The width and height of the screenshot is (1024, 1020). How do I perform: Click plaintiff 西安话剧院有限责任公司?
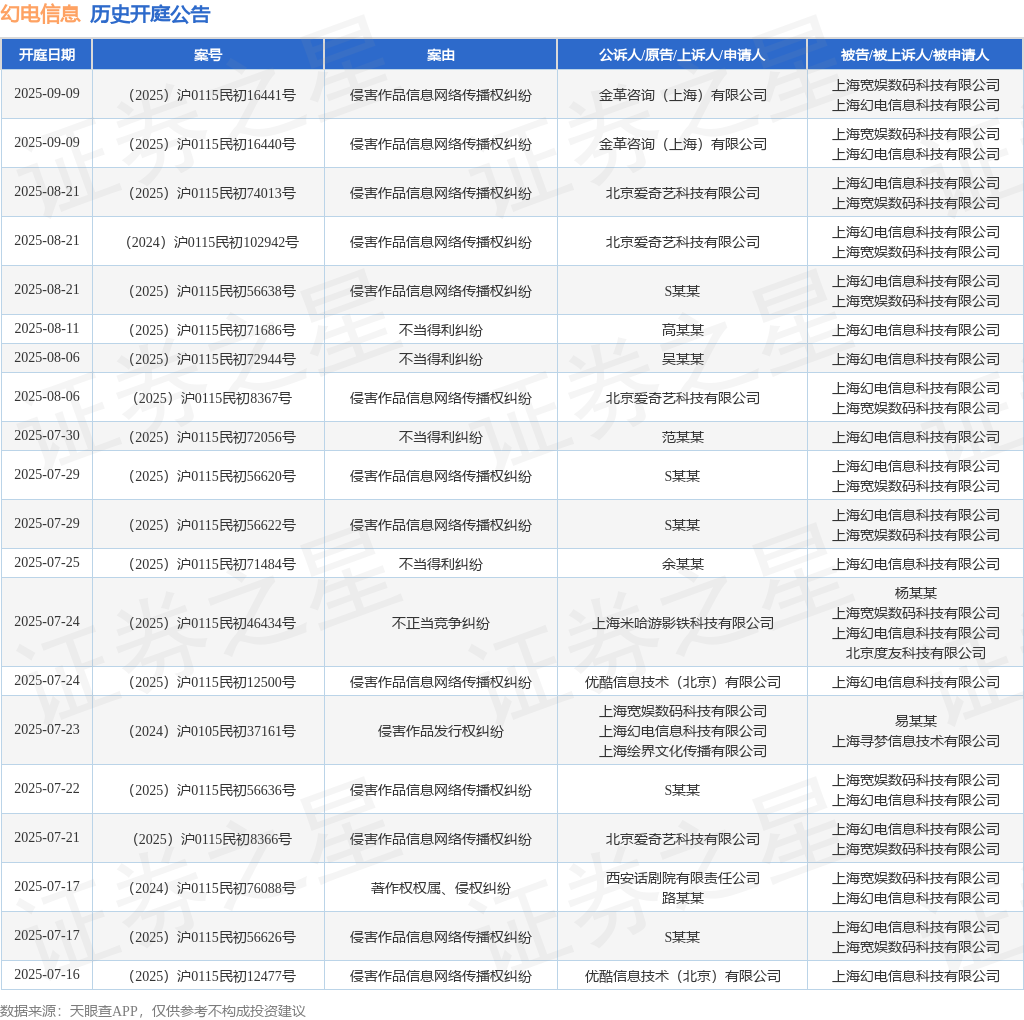point(682,878)
